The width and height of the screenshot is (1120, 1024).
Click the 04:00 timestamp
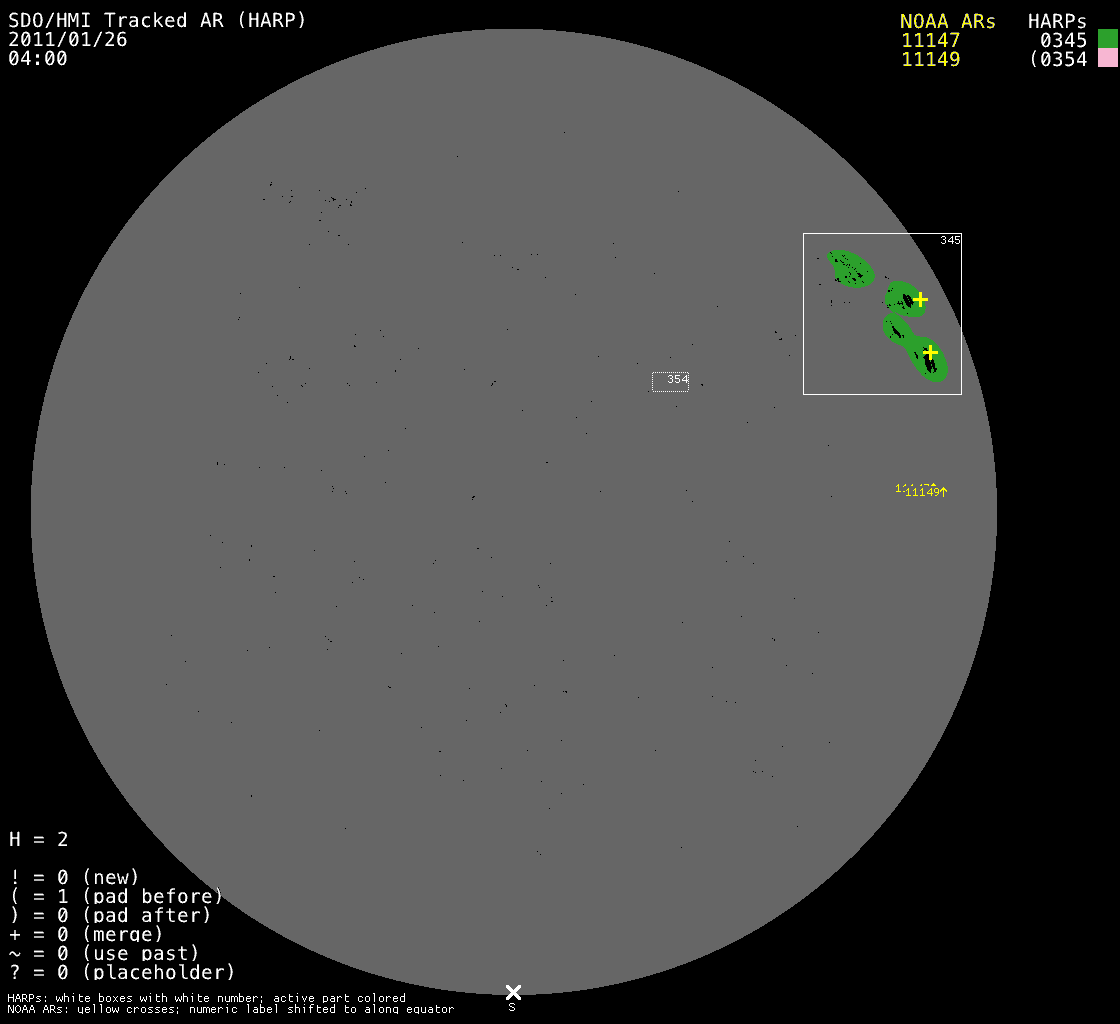[38, 58]
